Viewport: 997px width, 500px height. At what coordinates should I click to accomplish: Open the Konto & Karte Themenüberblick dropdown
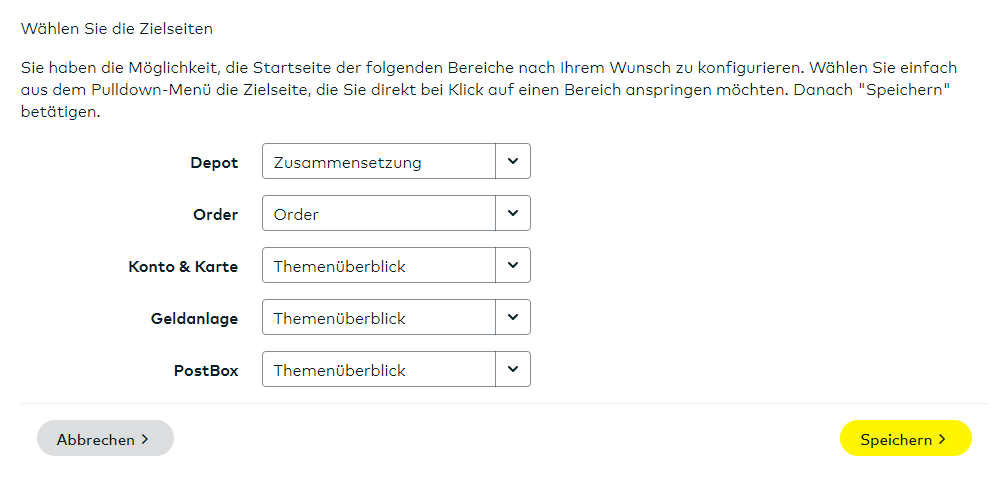pos(379,266)
